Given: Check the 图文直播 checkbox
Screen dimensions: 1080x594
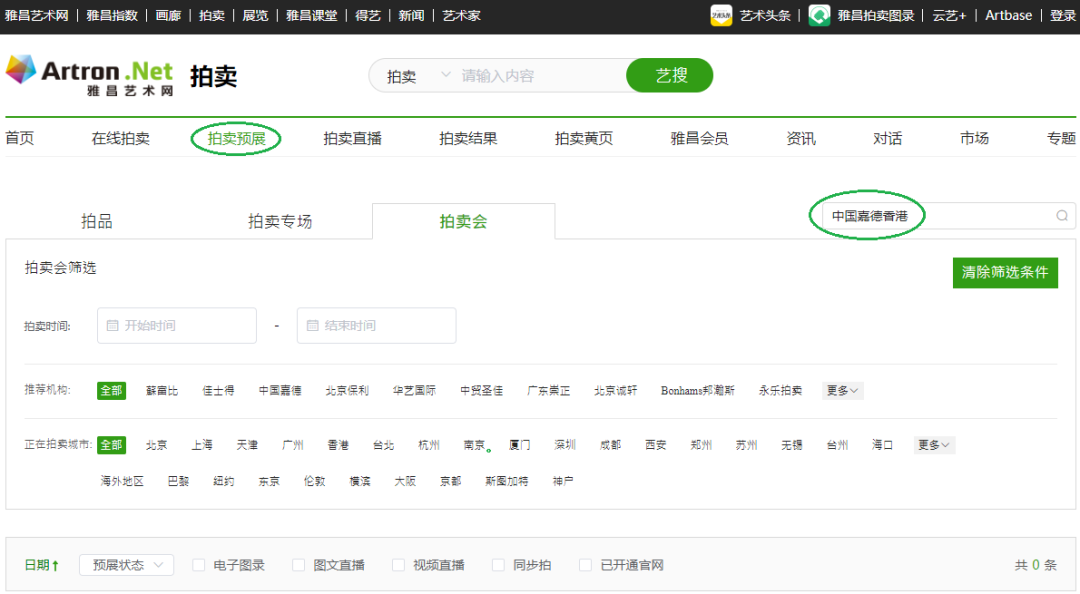Looking at the screenshot, I should (x=298, y=565).
